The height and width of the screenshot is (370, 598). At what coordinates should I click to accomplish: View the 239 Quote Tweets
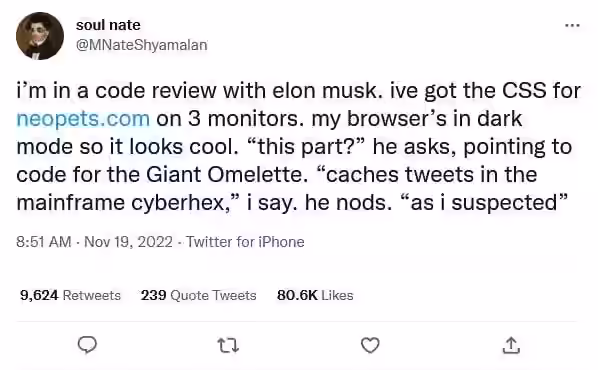click(198, 295)
